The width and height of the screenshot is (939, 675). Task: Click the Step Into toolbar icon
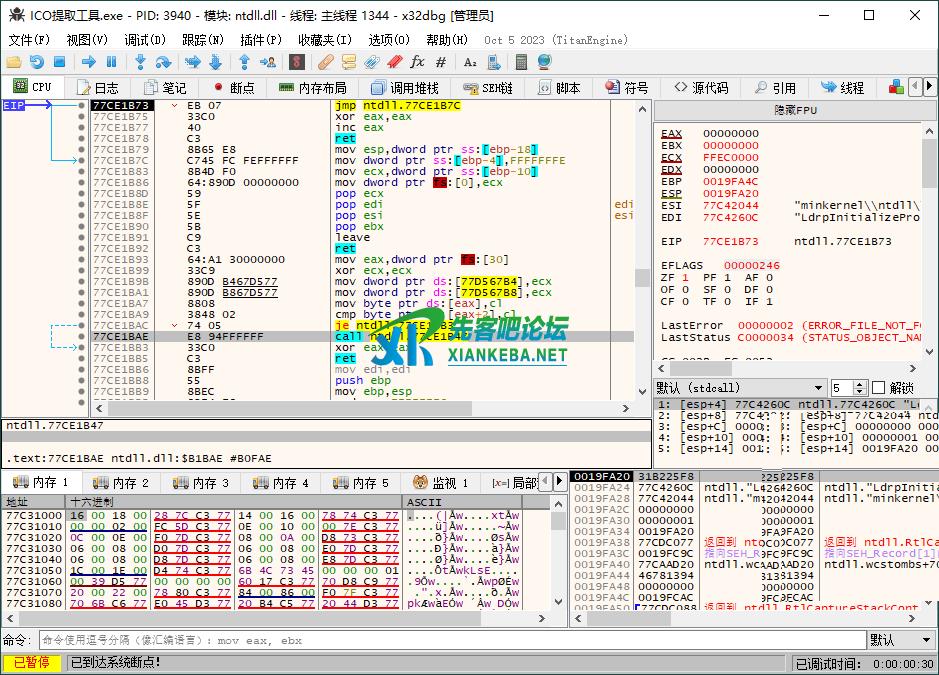click(140, 62)
